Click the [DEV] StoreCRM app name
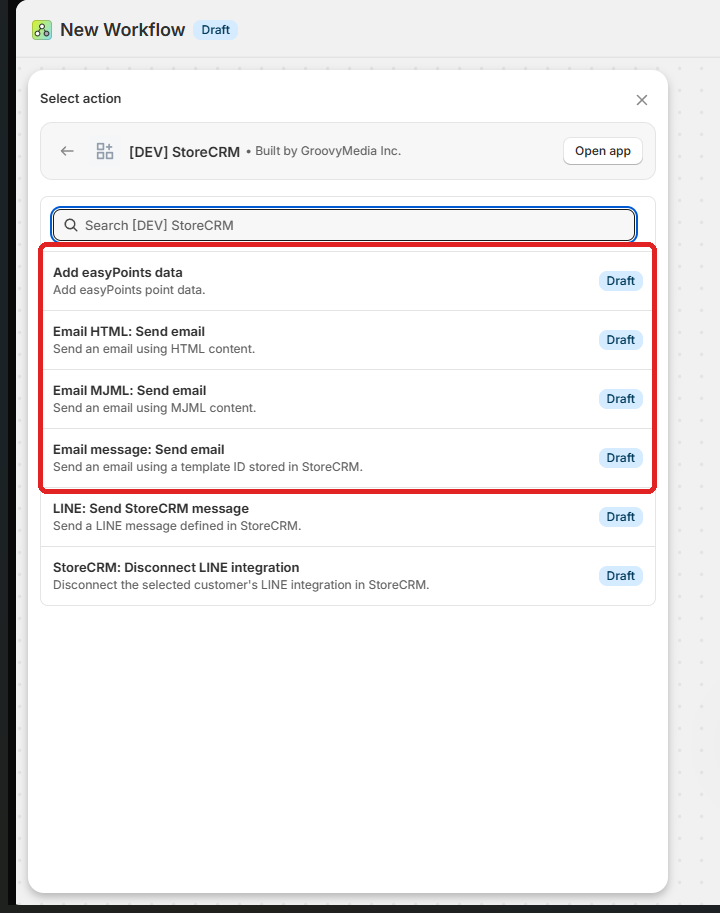Viewport: 720px width, 913px height. pos(185,152)
